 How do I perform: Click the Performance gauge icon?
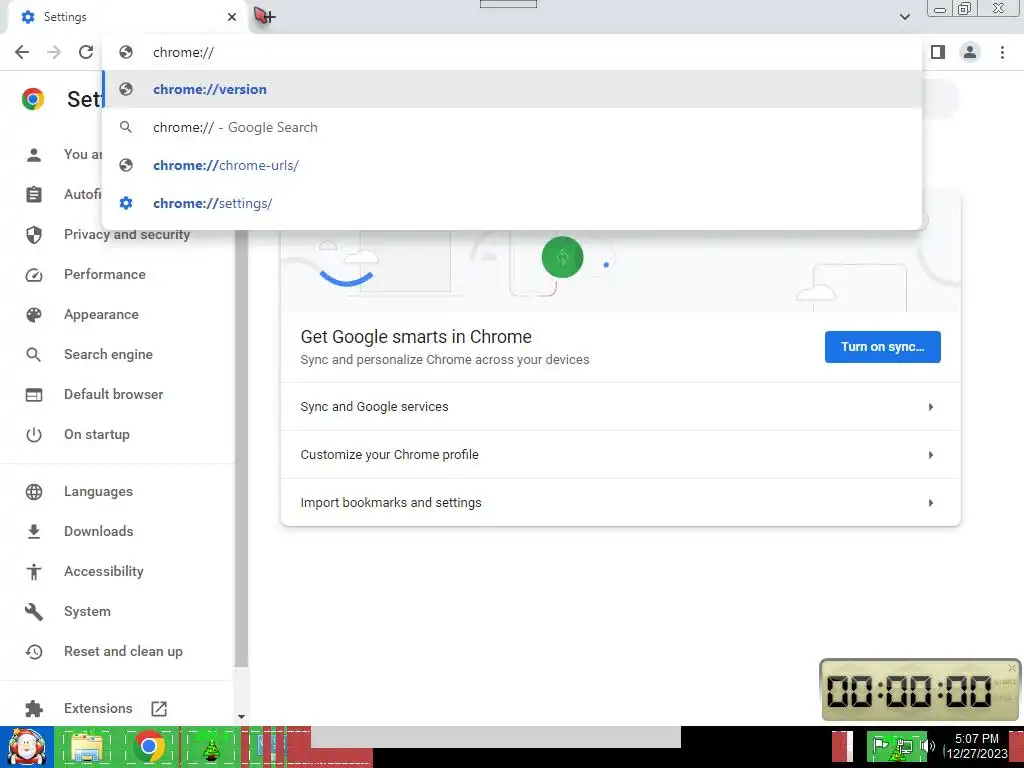[33, 275]
